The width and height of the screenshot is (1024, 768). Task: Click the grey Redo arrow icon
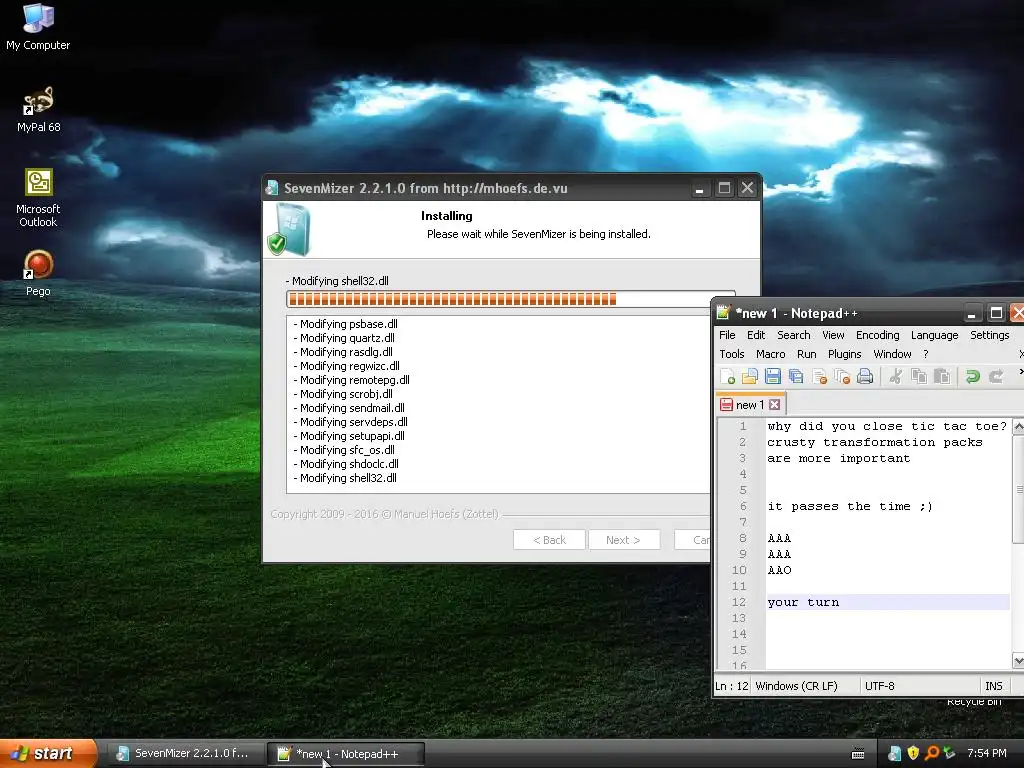[996, 376]
